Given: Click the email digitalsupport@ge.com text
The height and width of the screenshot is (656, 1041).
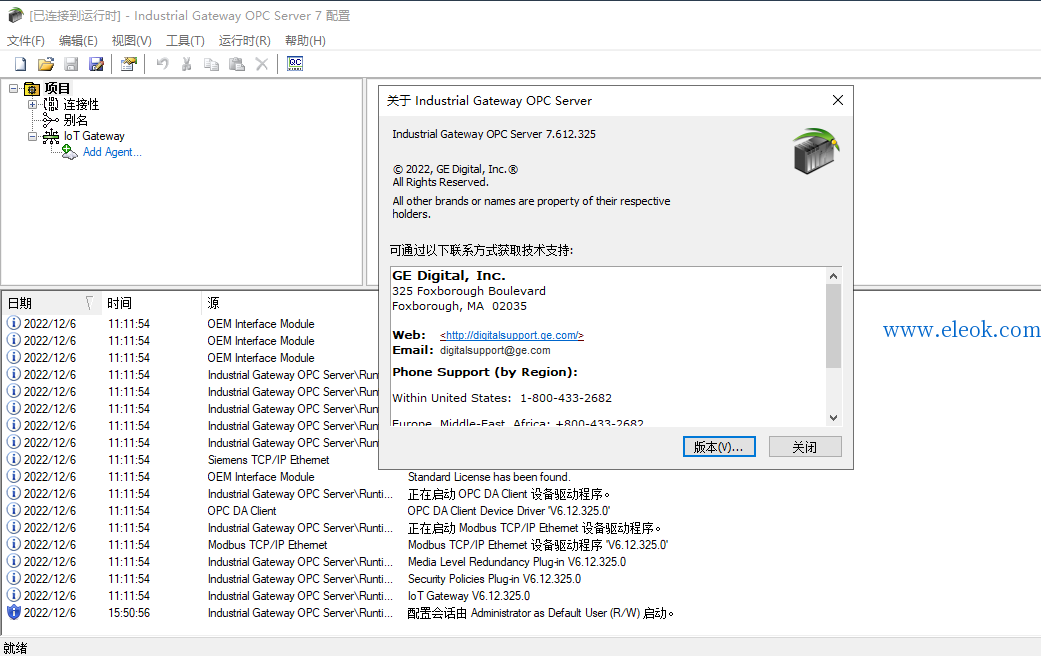Looking at the screenshot, I should pyautogui.click(x=495, y=351).
